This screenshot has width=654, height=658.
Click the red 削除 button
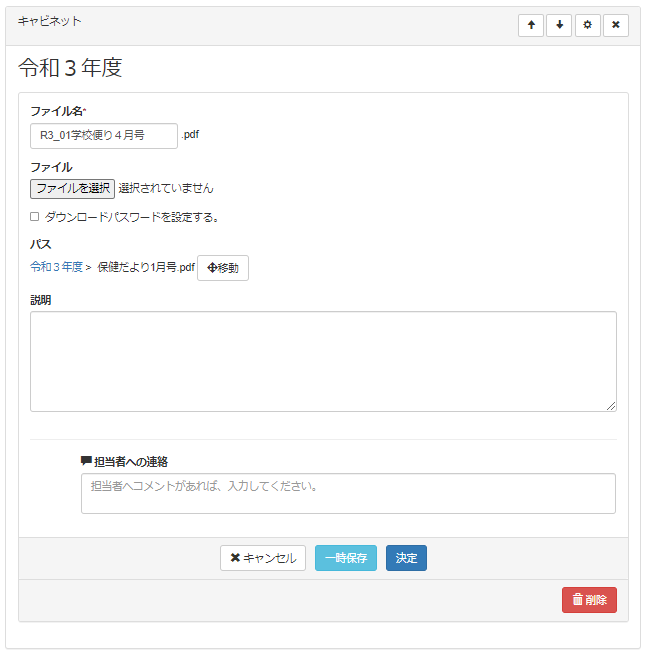click(x=589, y=600)
